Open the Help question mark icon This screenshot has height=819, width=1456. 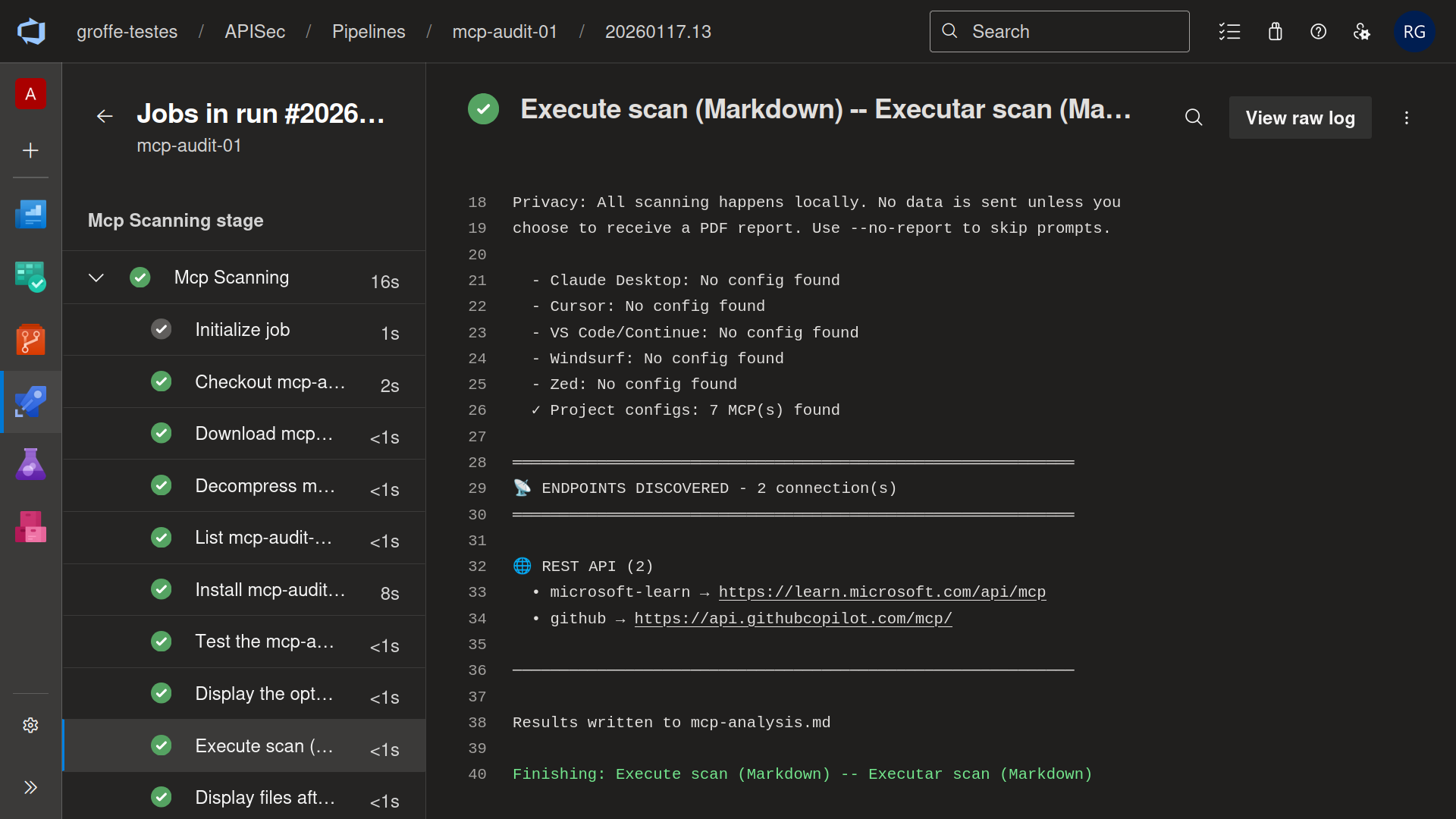click(x=1319, y=32)
